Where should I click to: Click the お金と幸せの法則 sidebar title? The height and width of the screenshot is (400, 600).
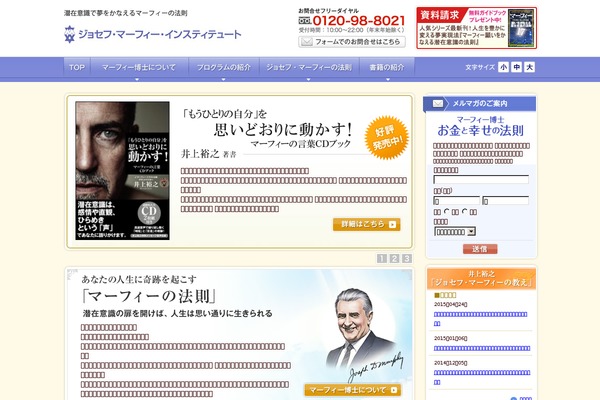[480, 131]
